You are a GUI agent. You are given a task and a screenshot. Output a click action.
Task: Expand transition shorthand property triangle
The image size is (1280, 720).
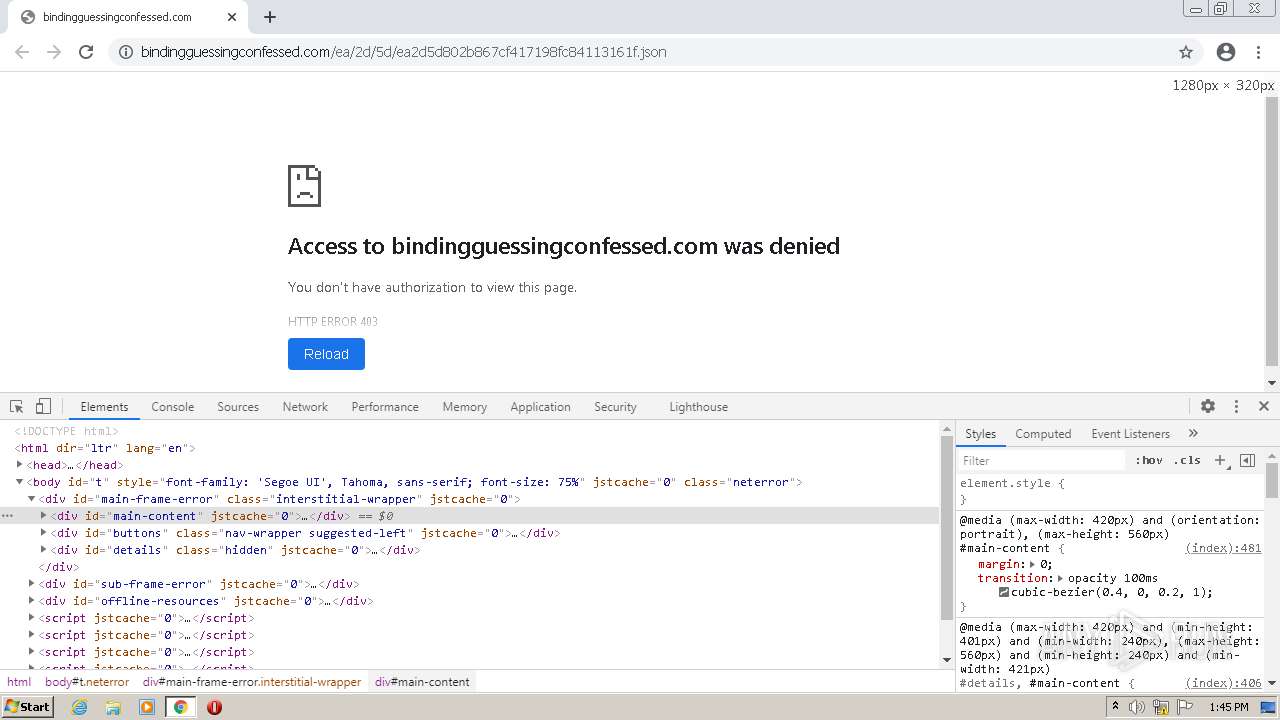(x=1060, y=578)
